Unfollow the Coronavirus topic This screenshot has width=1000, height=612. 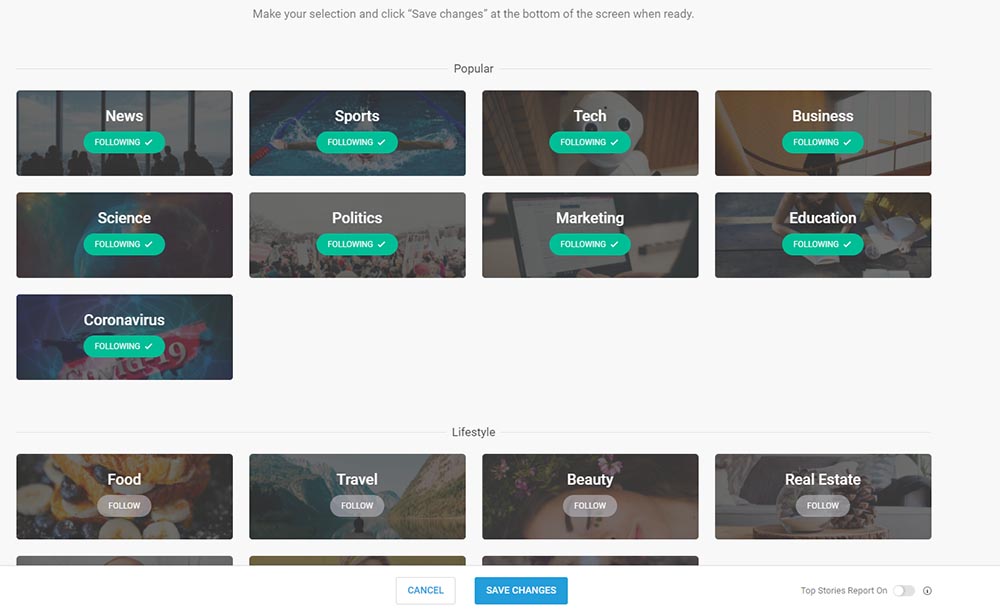pos(124,346)
